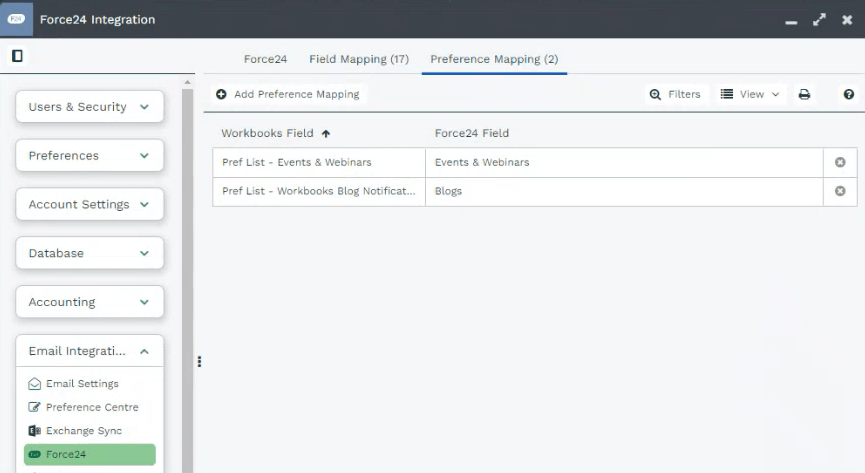Collapse the Email Integration section
The height and width of the screenshot is (473, 865).
[90, 351]
